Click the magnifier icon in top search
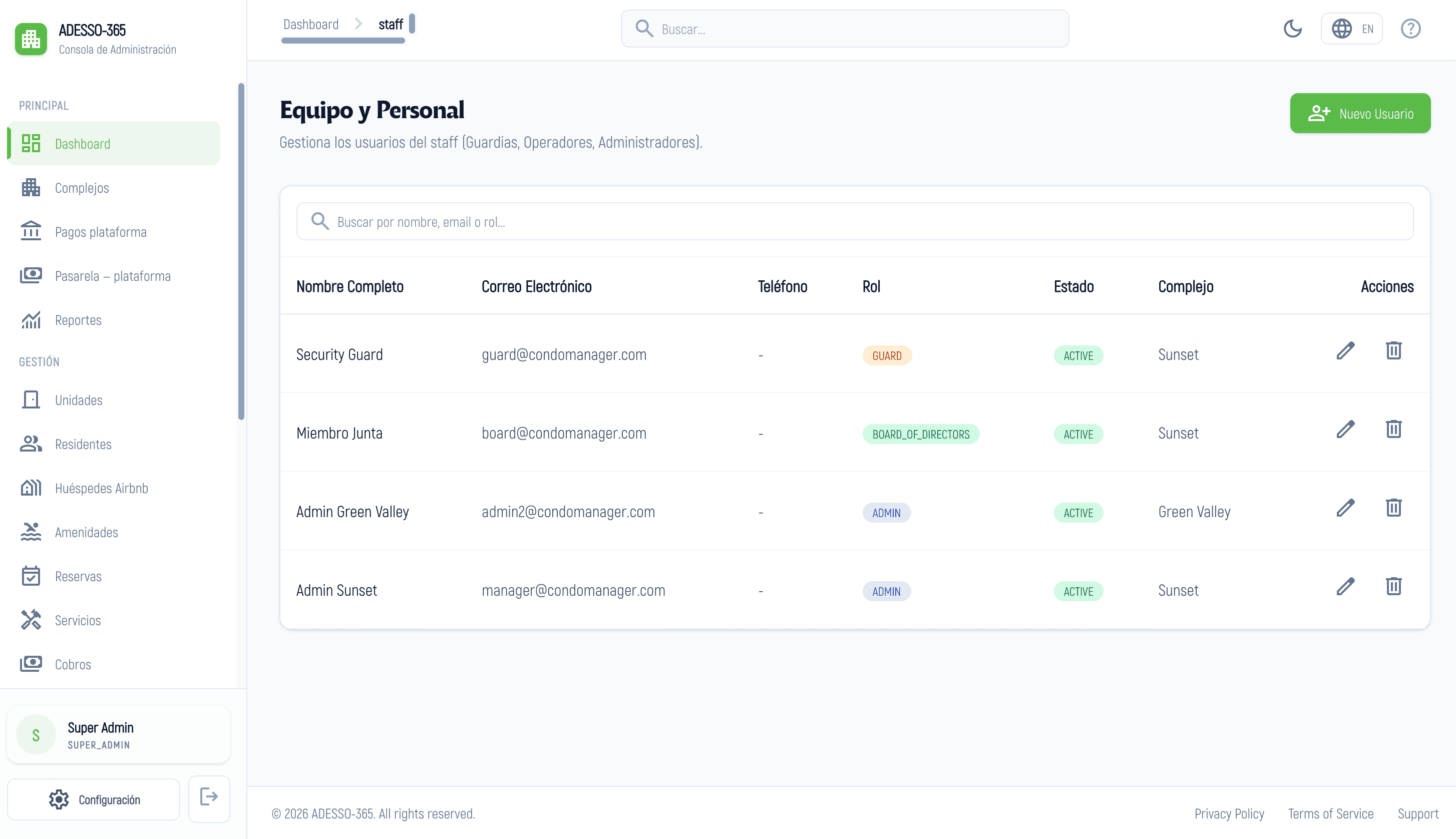 643,28
